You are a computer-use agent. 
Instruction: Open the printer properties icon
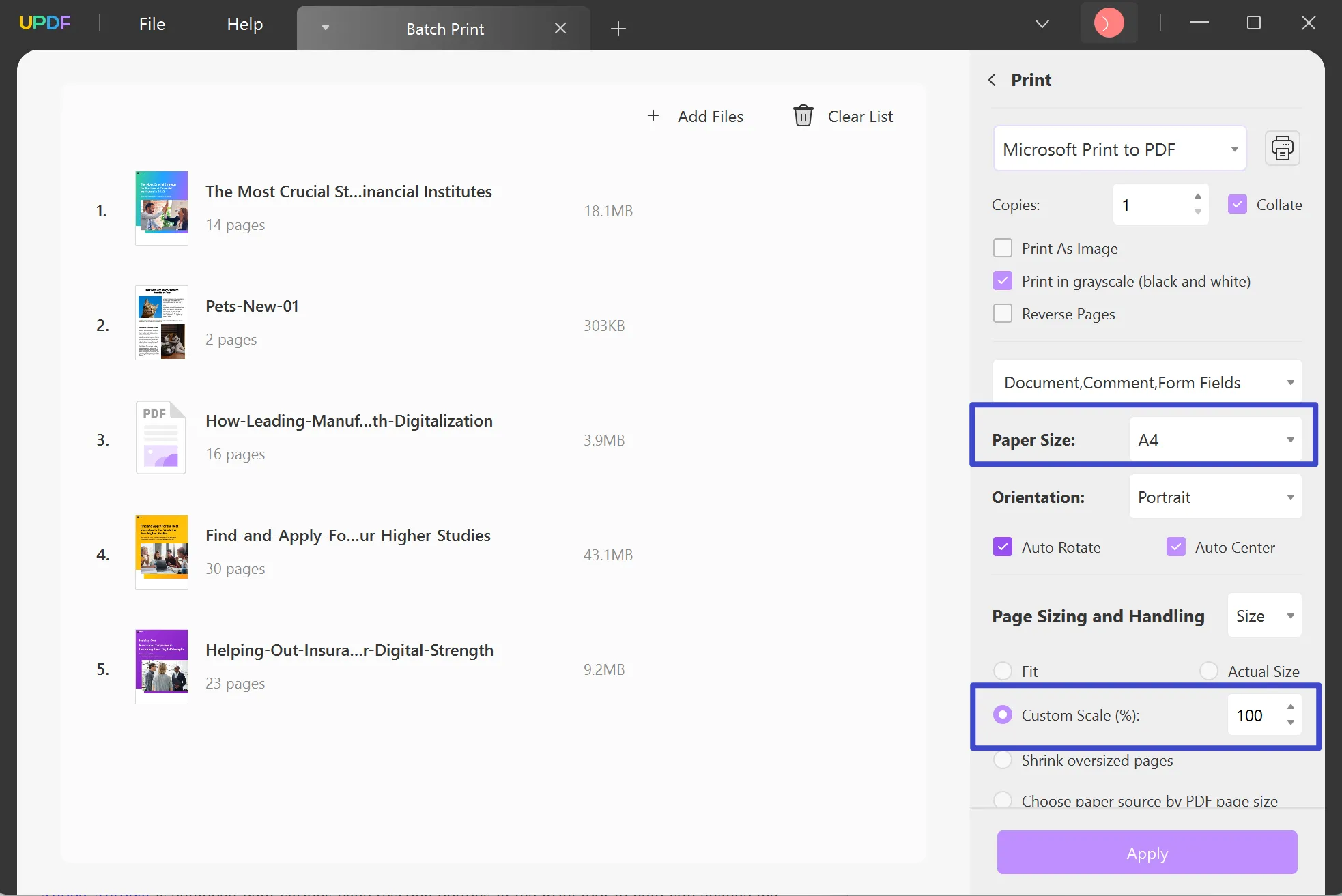pyautogui.click(x=1282, y=148)
